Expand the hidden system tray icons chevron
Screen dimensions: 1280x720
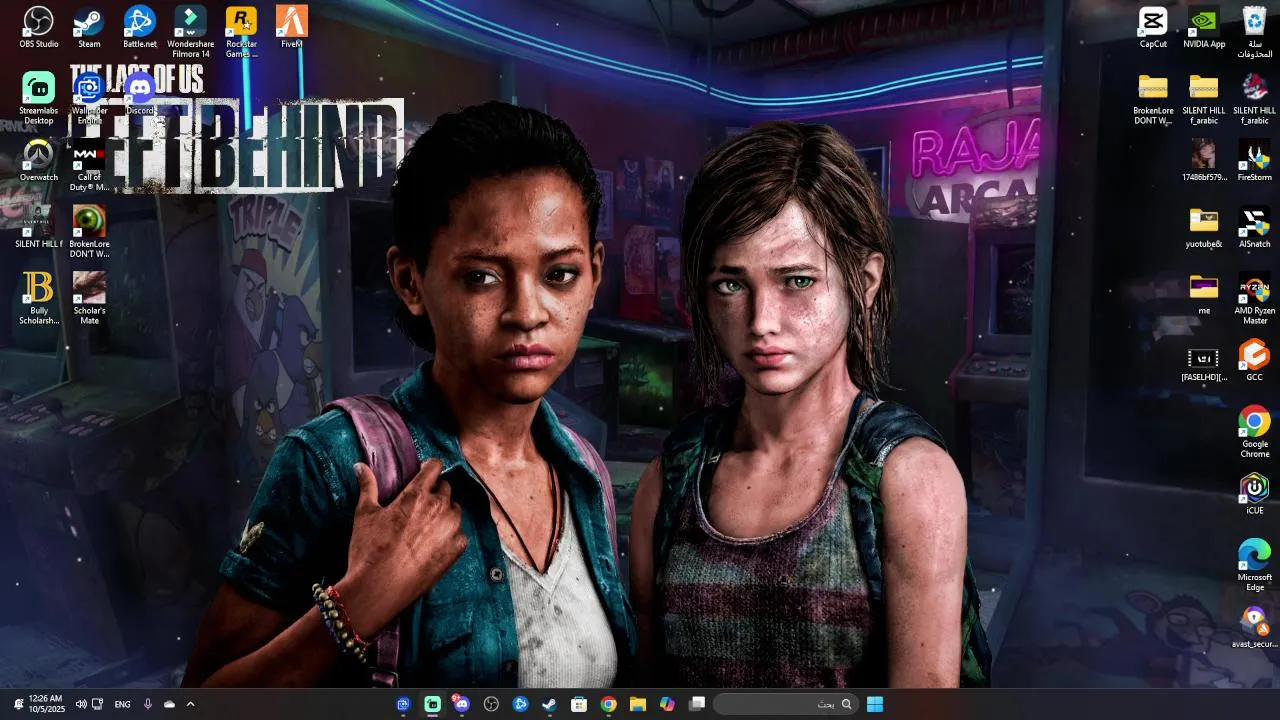point(190,704)
